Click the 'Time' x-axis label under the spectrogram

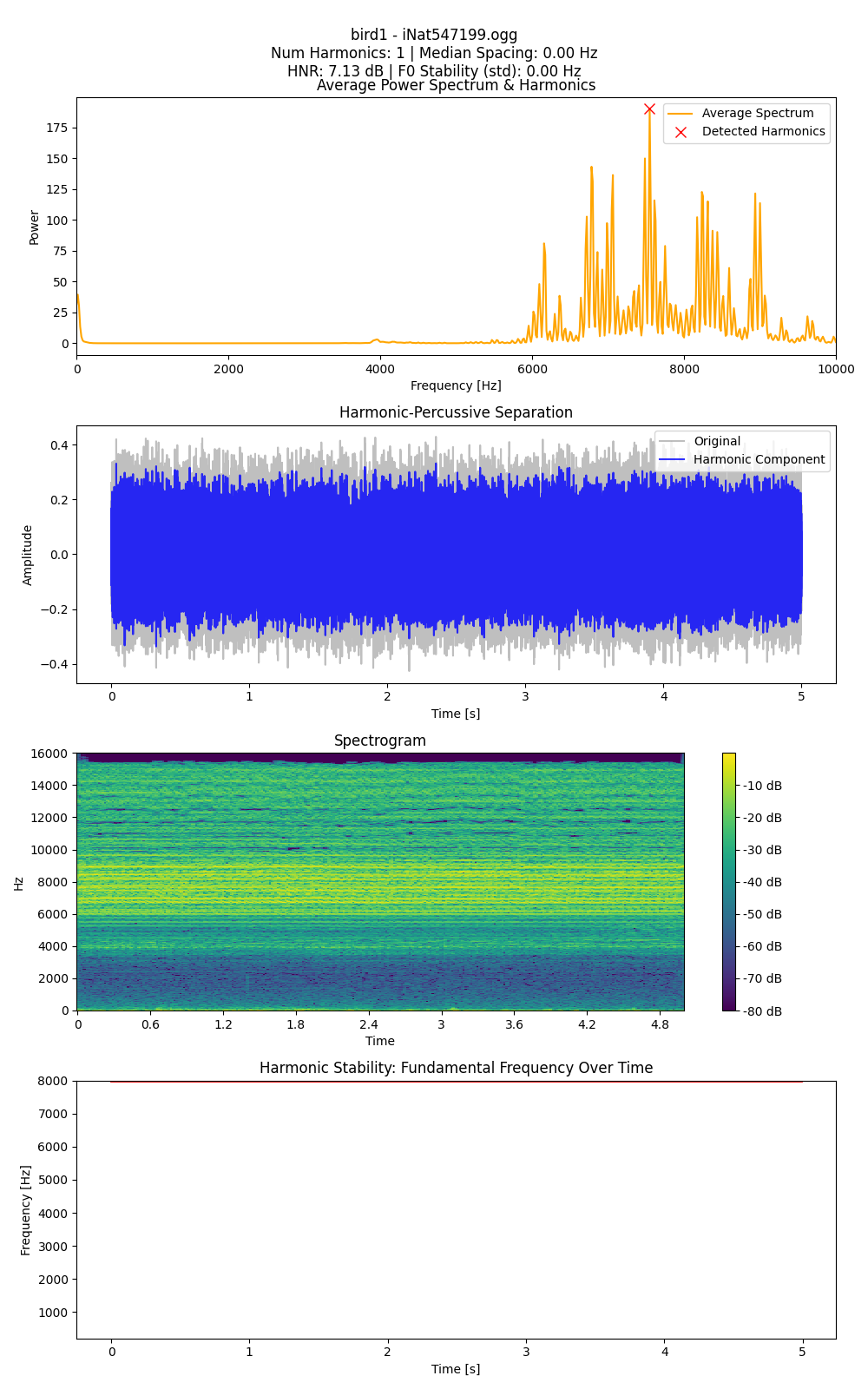380,1041
